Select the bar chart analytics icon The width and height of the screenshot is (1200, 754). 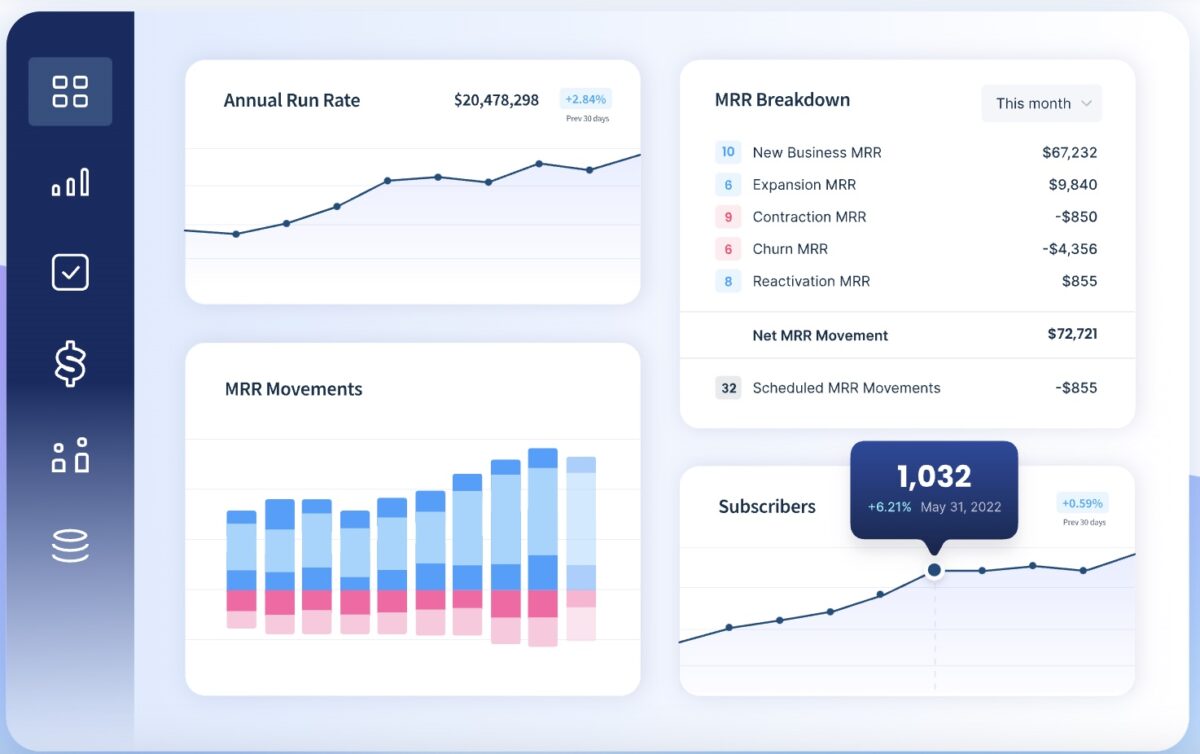[70, 182]
